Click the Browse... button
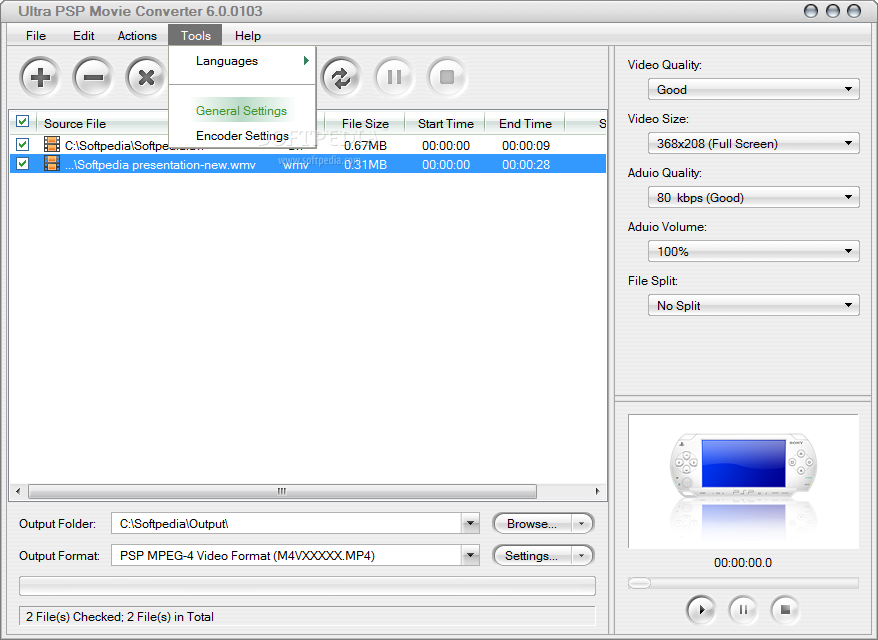This screenshot has width=878, height=640. point(532,524)
